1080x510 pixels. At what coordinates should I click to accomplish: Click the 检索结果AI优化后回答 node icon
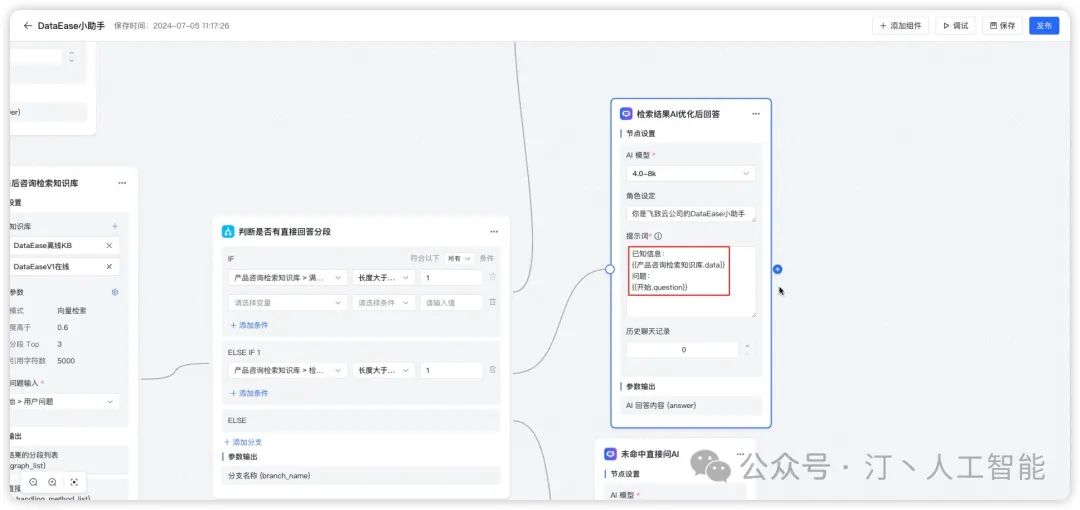(x=626, y=114)
